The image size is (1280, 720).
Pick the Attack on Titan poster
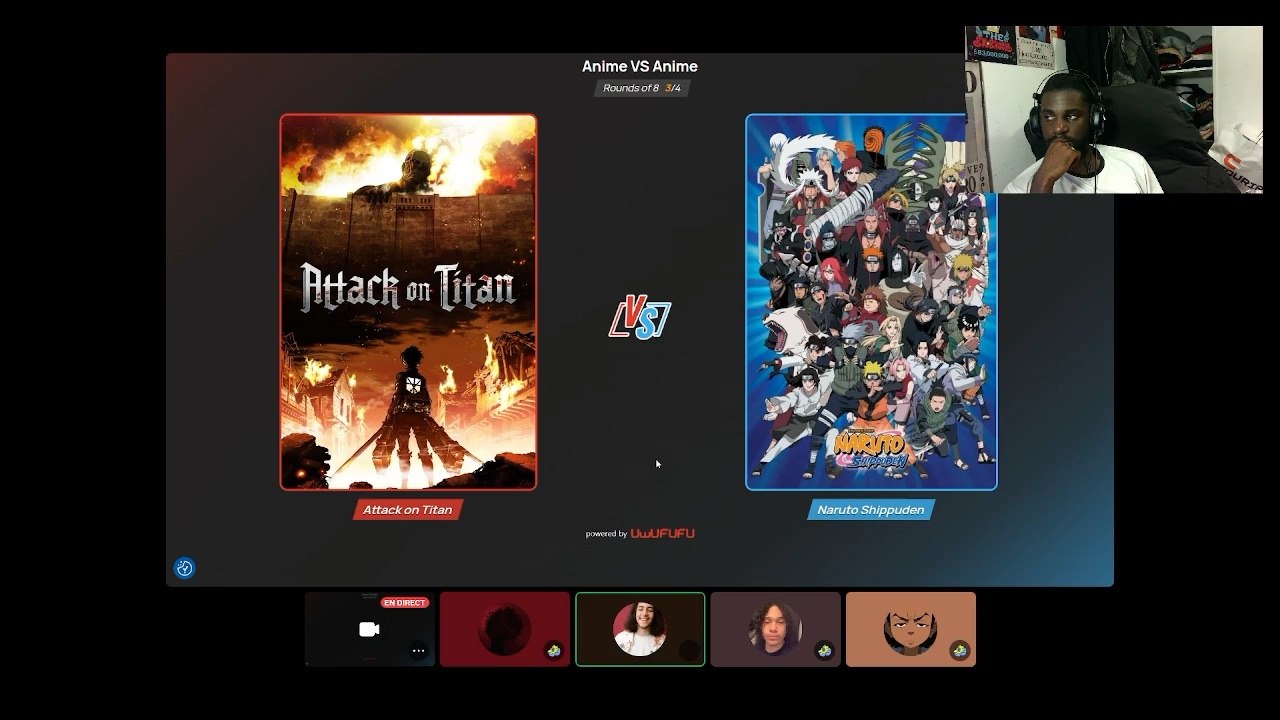click(x=408, y=302)
